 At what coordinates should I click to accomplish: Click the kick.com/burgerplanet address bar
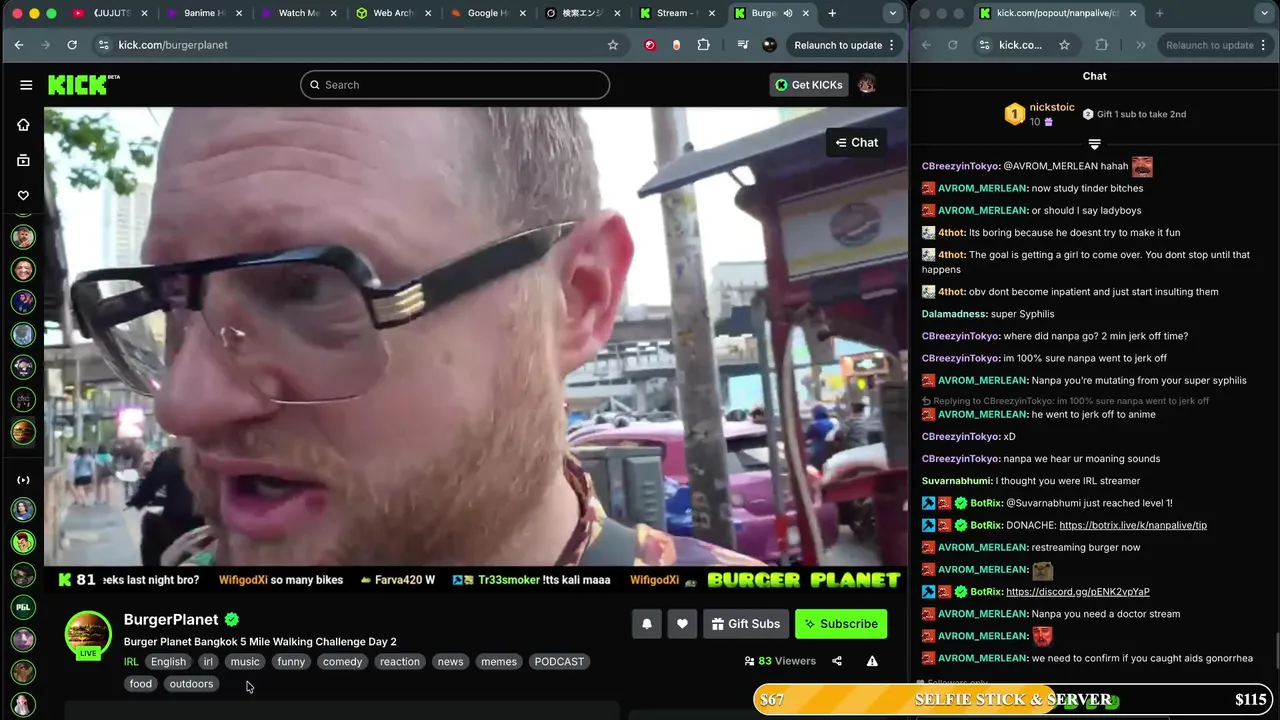click(x=355, y=45)
